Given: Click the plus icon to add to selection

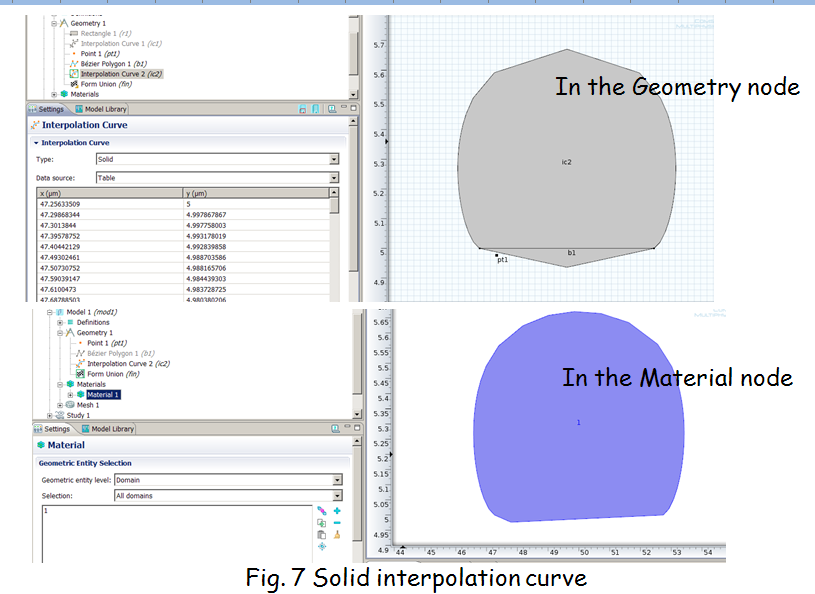Looking at the screenshot, I should click(x=337, y=511).
